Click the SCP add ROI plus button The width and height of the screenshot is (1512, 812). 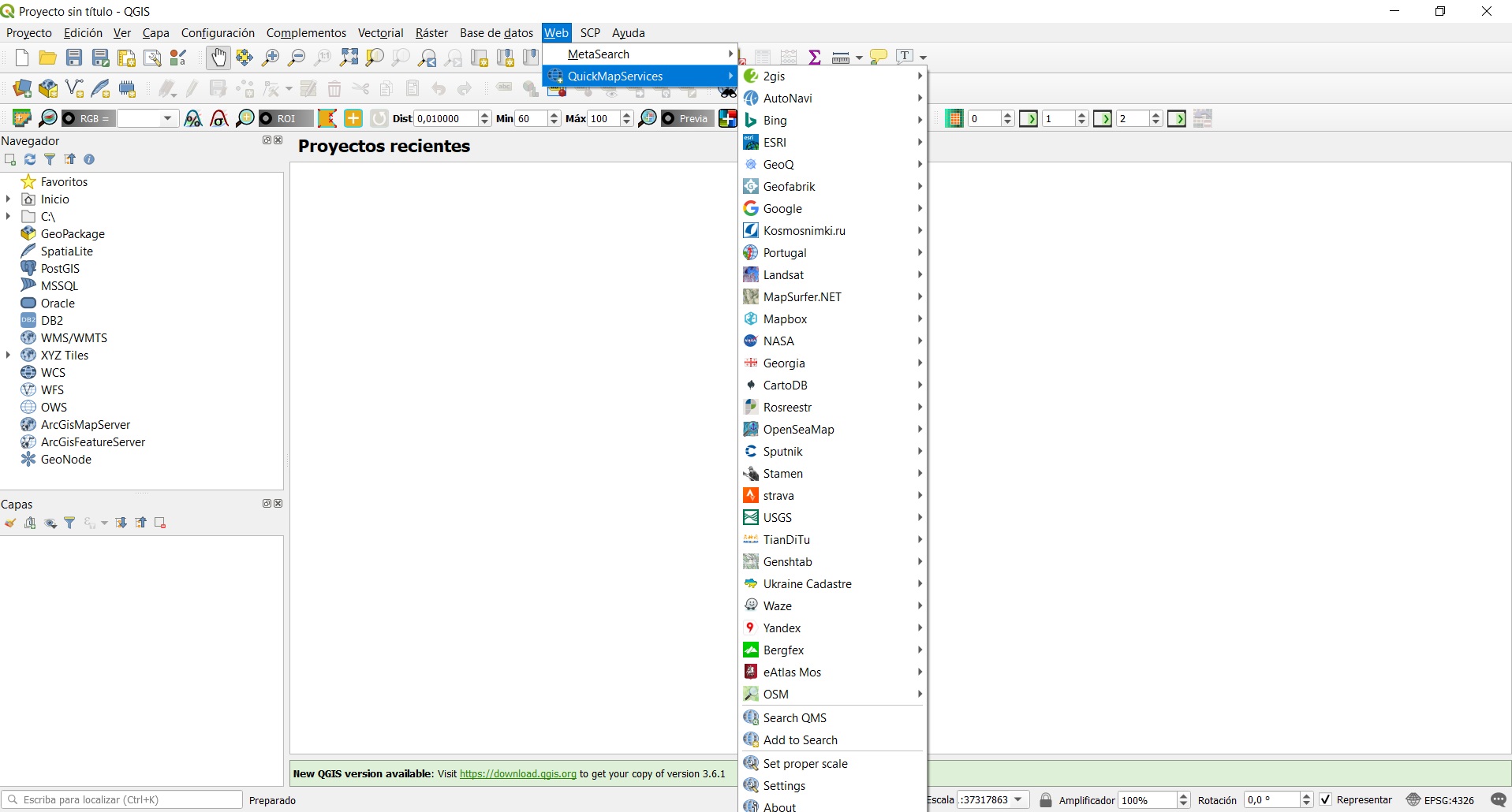(x=353, y=118)
